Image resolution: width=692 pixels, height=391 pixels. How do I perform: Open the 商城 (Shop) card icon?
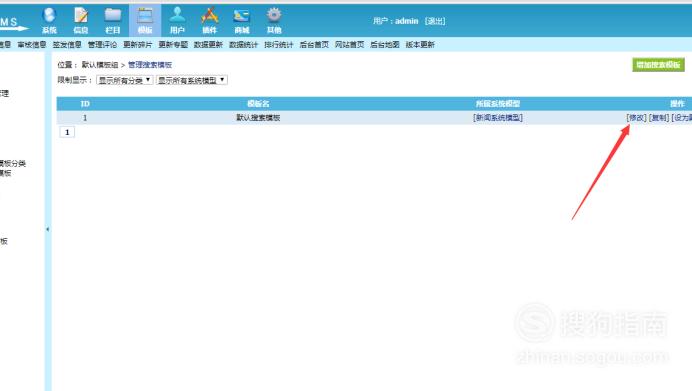coord(242,20)
